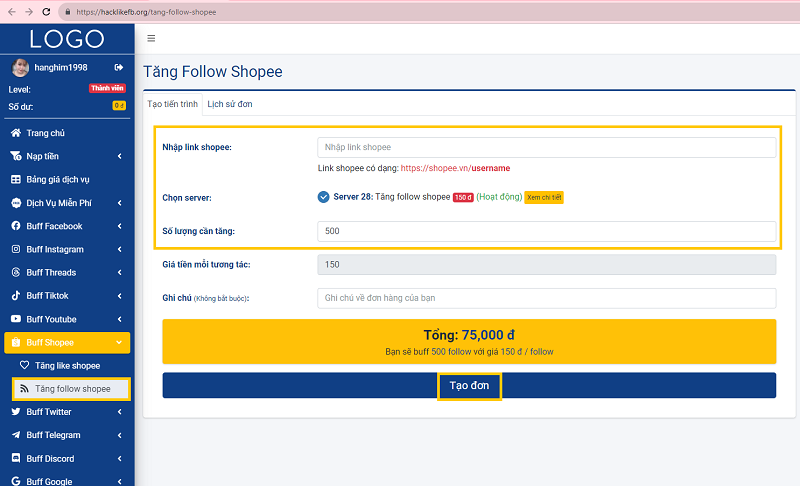This screenshot has width=800, height=486.
Task: Click the browser back arrow
Action: 12,12
